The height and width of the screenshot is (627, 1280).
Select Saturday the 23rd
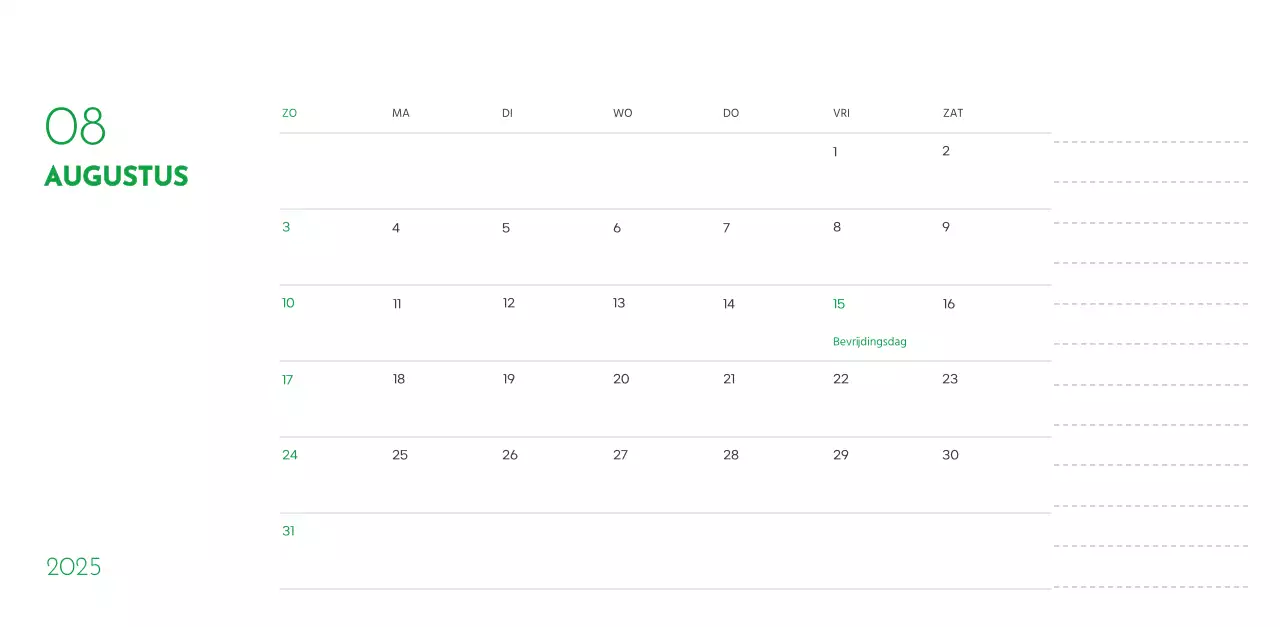coord(950,379)
